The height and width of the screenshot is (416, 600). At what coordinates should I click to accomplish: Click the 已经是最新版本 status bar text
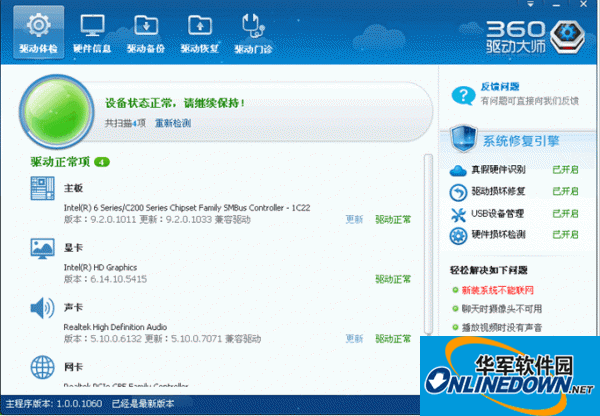click(143, 403)
